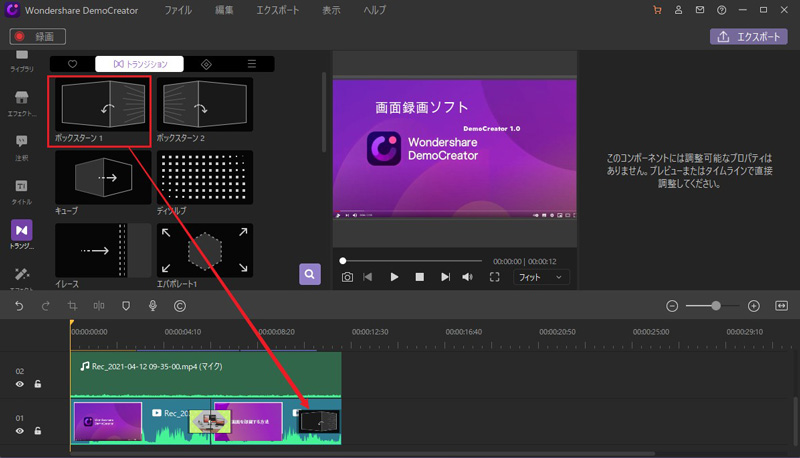Click the copyright circle icon in toolbar

click(180, 306)
